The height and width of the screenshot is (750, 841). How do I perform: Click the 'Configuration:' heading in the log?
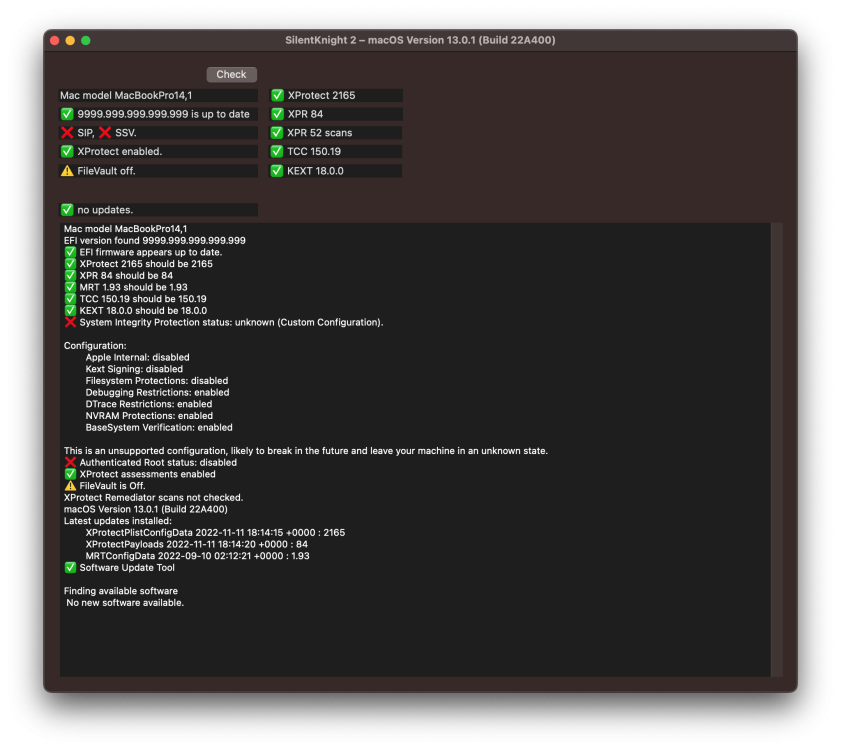[95, 345]
